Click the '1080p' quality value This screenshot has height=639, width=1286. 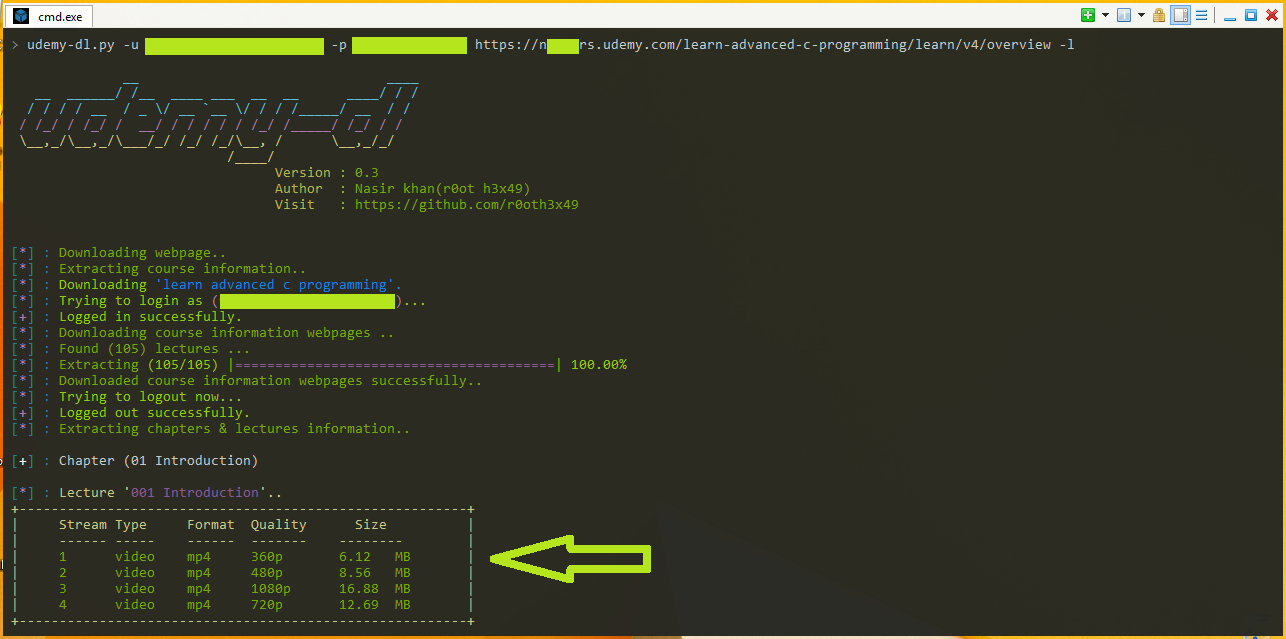(271, 589)
